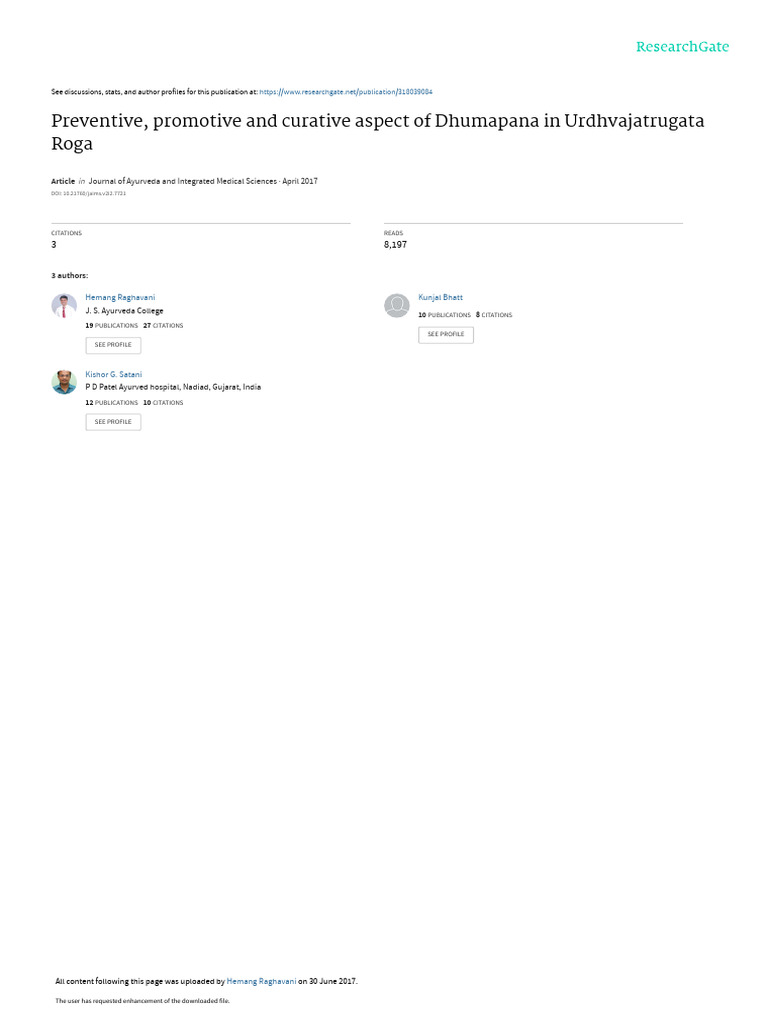Click J. S. Ayurveda College affiliation
Viewport: 768px width, 1024px height.
(124, 311)
